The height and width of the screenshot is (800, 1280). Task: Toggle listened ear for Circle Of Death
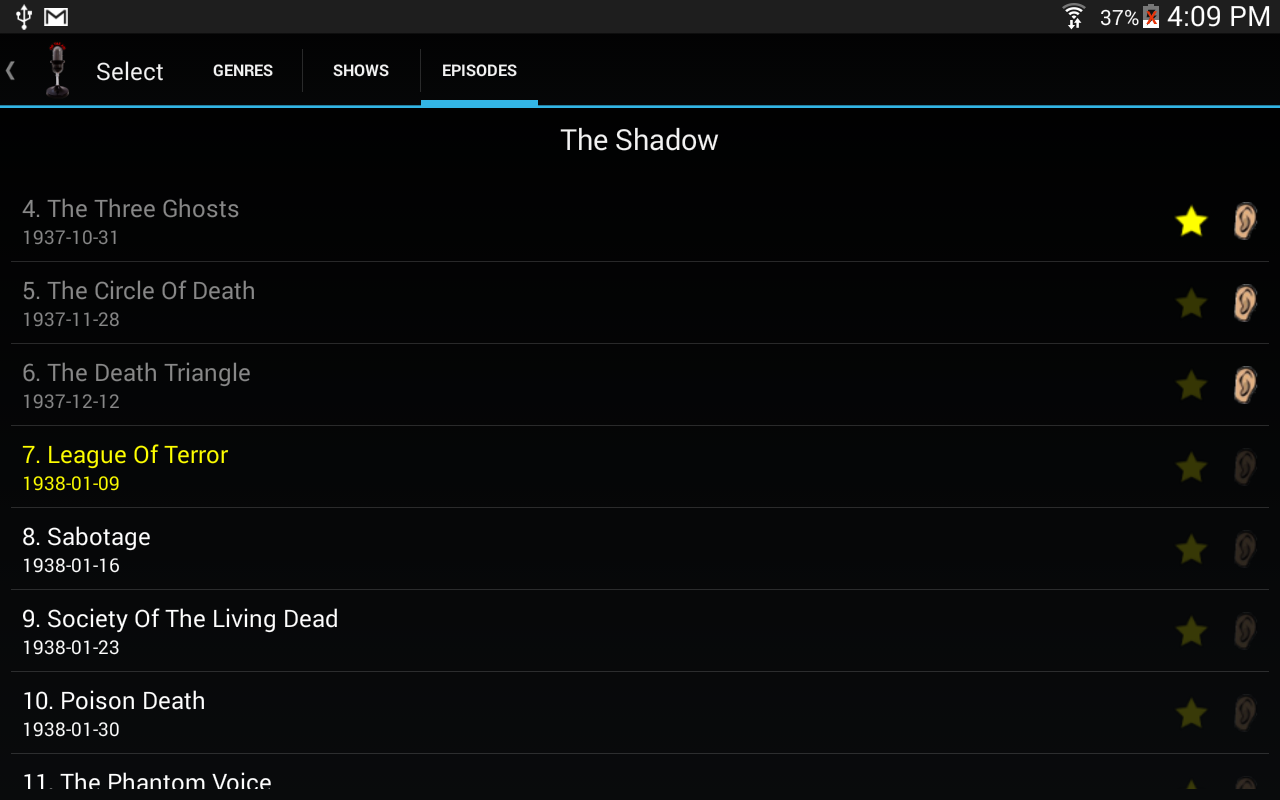click(x=1244, y=303)
